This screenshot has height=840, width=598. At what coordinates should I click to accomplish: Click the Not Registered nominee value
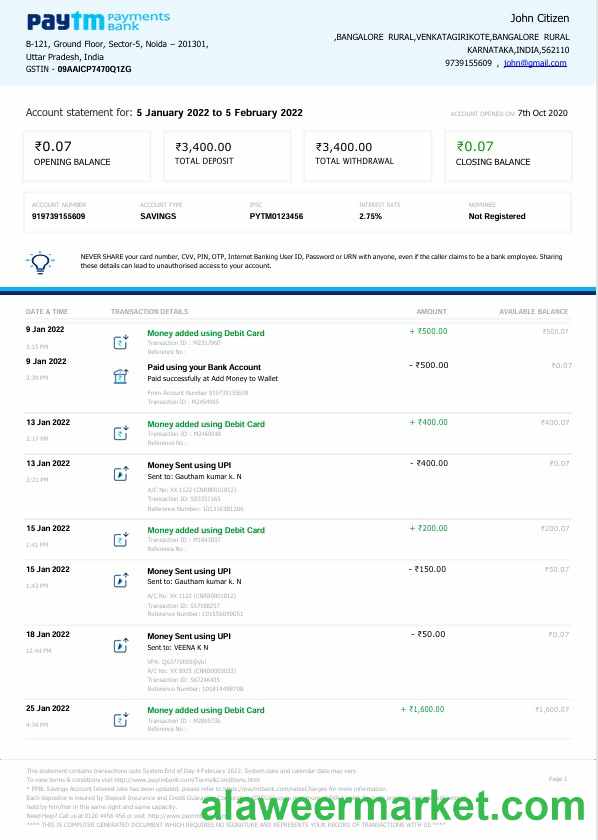pos(497,216)
